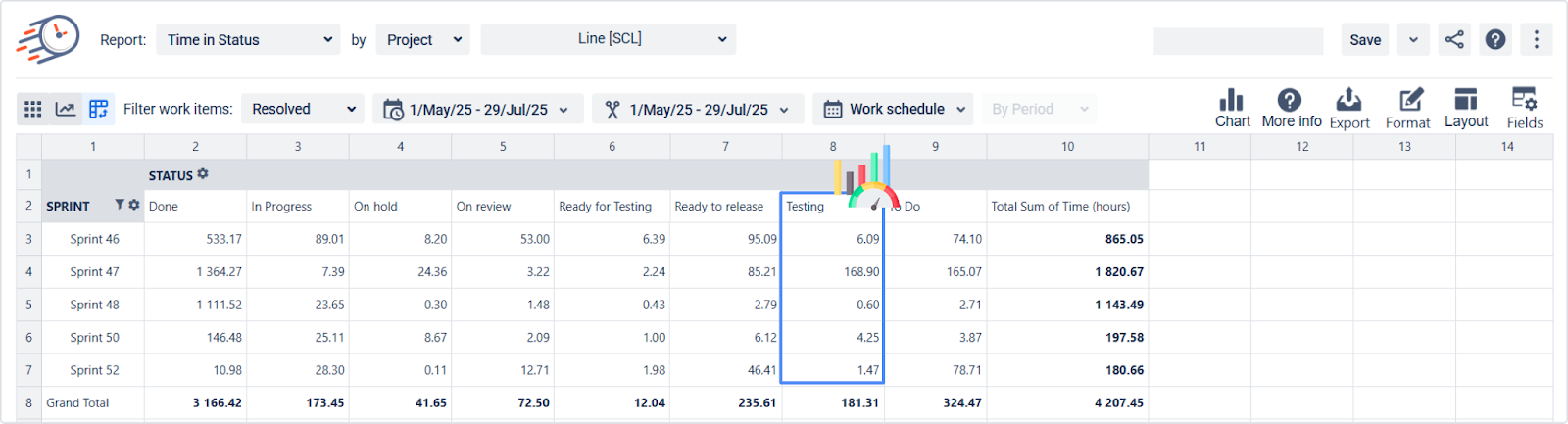Open the calendar date range 1/May/25 - 29/Jul/25
This screenshot has height=424, width=1568.
(x=477, y=109)
